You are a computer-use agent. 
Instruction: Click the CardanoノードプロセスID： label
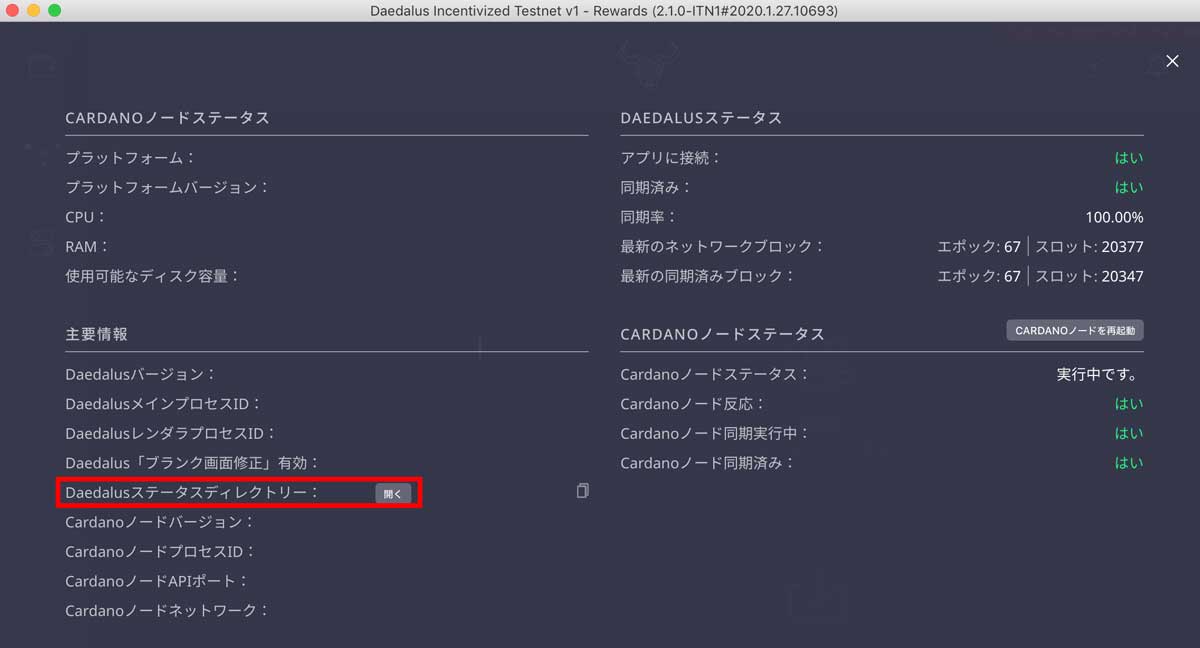pyautogui.click(x=161, y=551)
